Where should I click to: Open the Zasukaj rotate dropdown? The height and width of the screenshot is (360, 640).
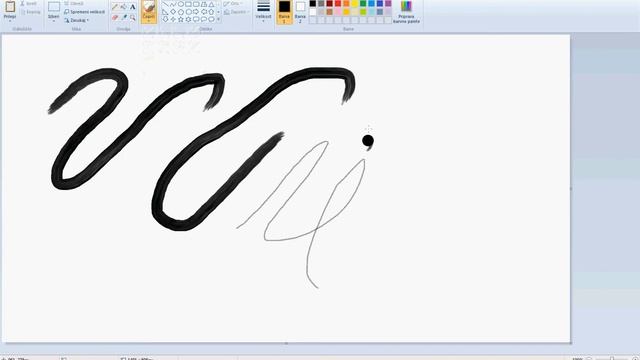77,20
